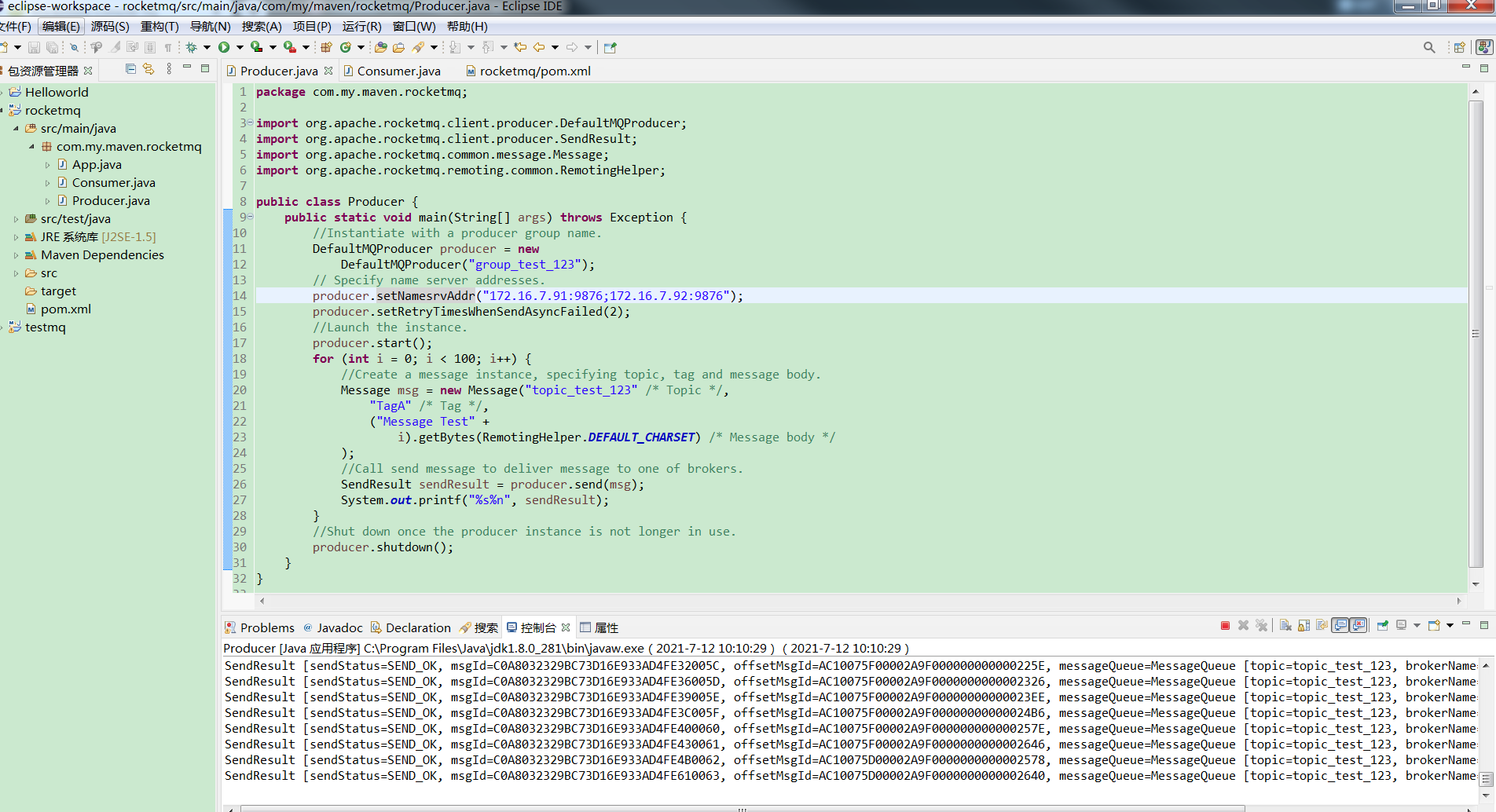Click Collapse All in package explorer
The width and height of the screenshot is (1496, 812).
pyautogui.click(x=130, y=69)
